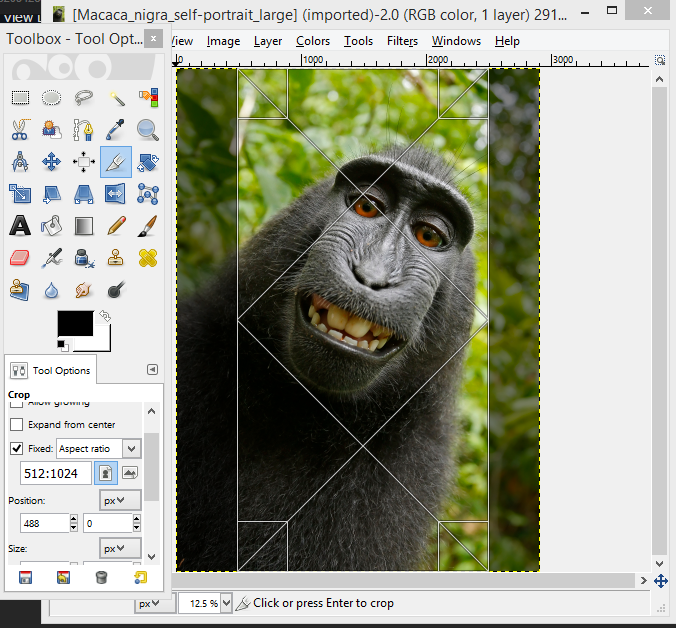Open the status bar unit px dropdown
676x628 pixels.
(x=155, y=603)
